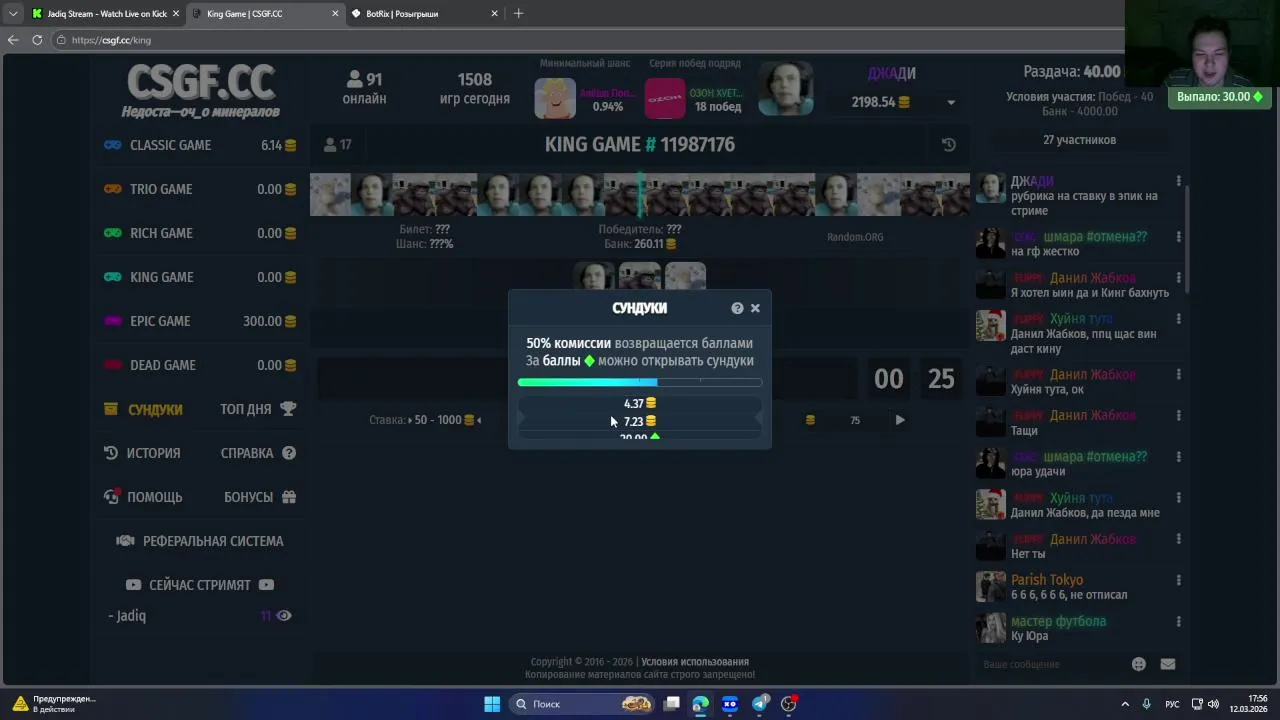This screenshot has height=720, width=1280.
Task: Open game history icon near King Game title
Action: pos(949,145)
